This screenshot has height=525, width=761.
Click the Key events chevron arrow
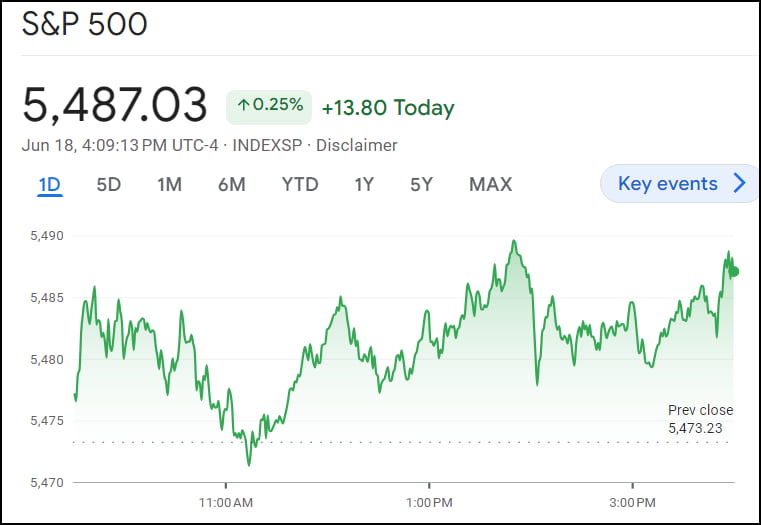click(739, 183)
